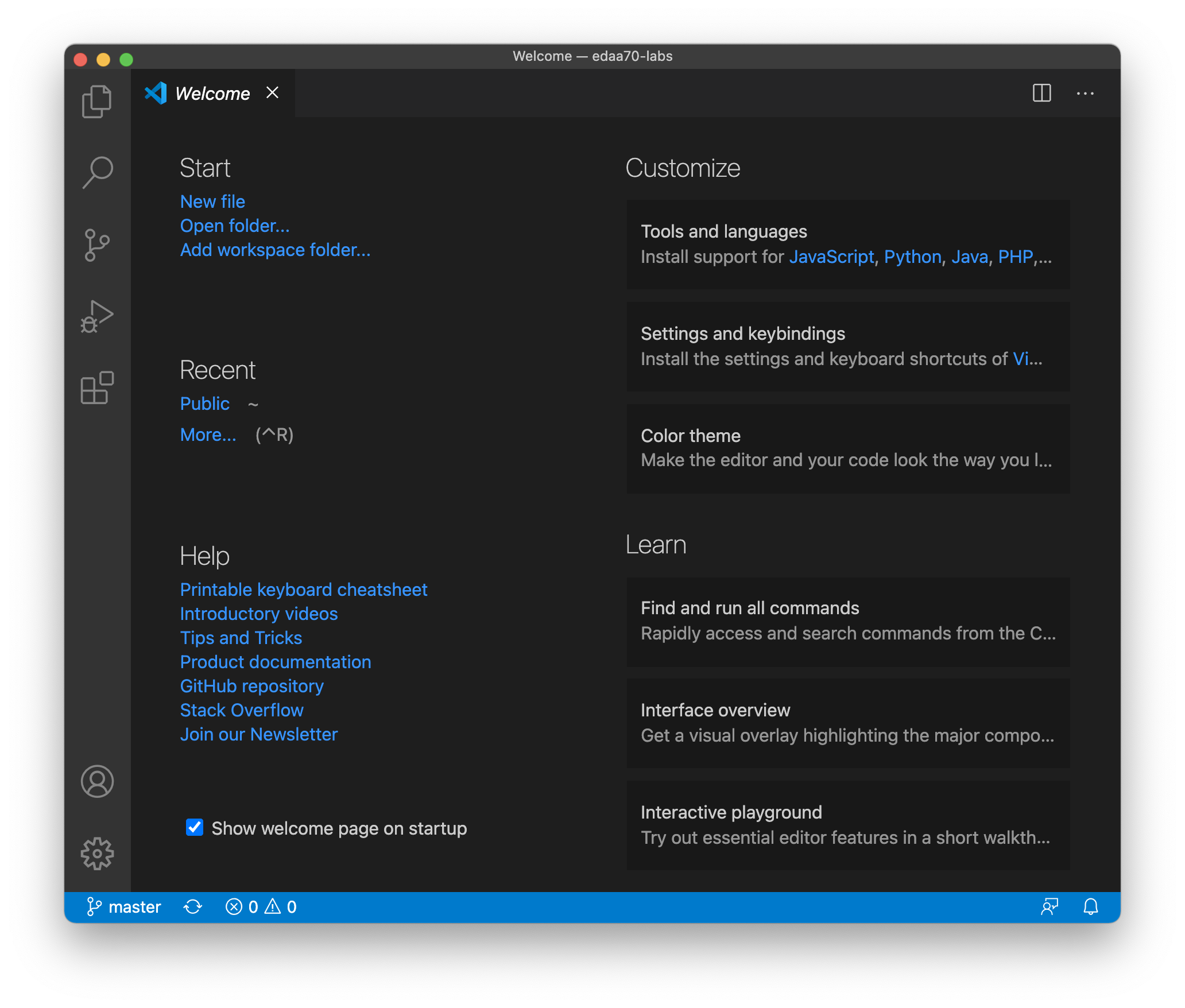Click Add workspace folder... link
The width and height of the screenshot is (1185, 1008).
click(276, 250)
